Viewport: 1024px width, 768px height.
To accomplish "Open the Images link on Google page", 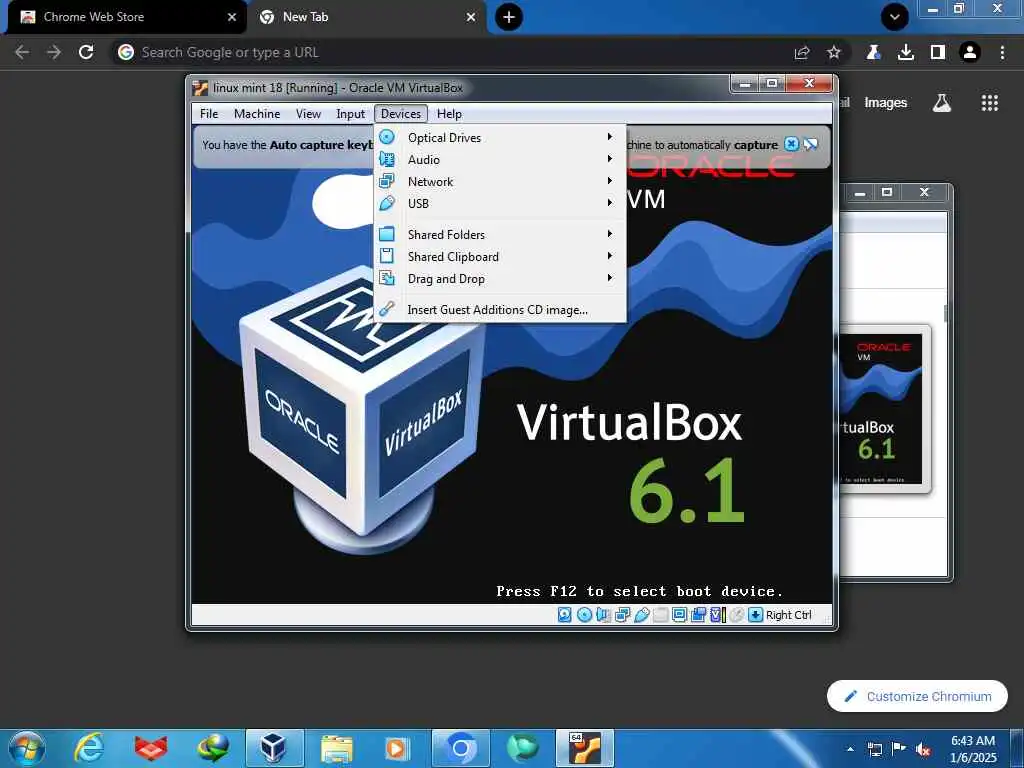I will click(x=886, y=103).
